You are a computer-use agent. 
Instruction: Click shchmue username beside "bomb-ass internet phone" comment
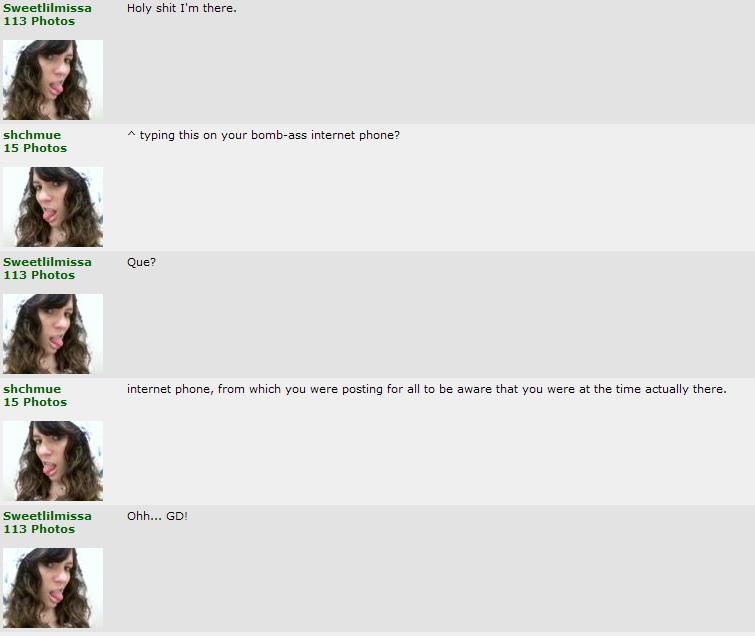point(32,135)
